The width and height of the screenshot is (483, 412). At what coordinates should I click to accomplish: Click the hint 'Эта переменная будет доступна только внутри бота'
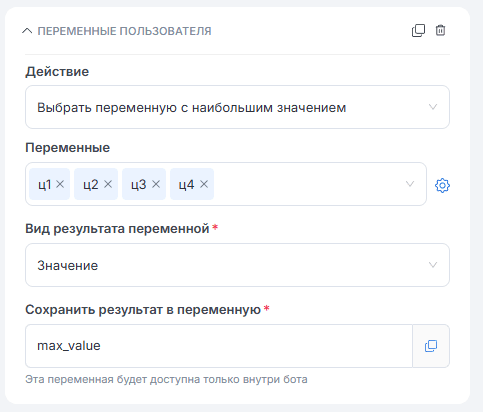coord(166,379)
